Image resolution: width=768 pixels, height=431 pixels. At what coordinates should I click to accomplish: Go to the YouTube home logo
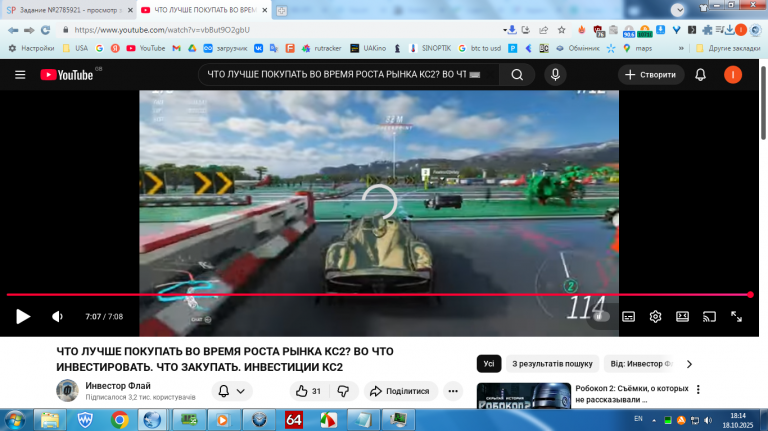[x=67, y=75]
